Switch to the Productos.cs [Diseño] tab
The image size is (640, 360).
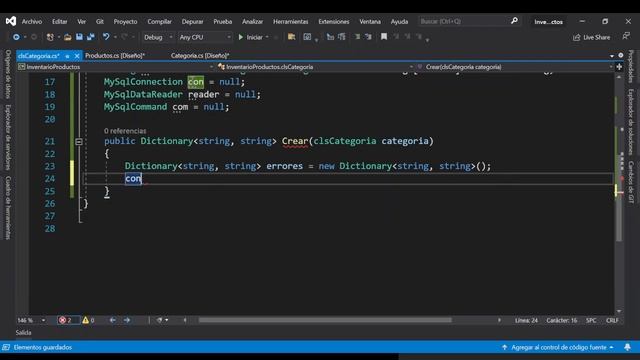tap(115, 56)
